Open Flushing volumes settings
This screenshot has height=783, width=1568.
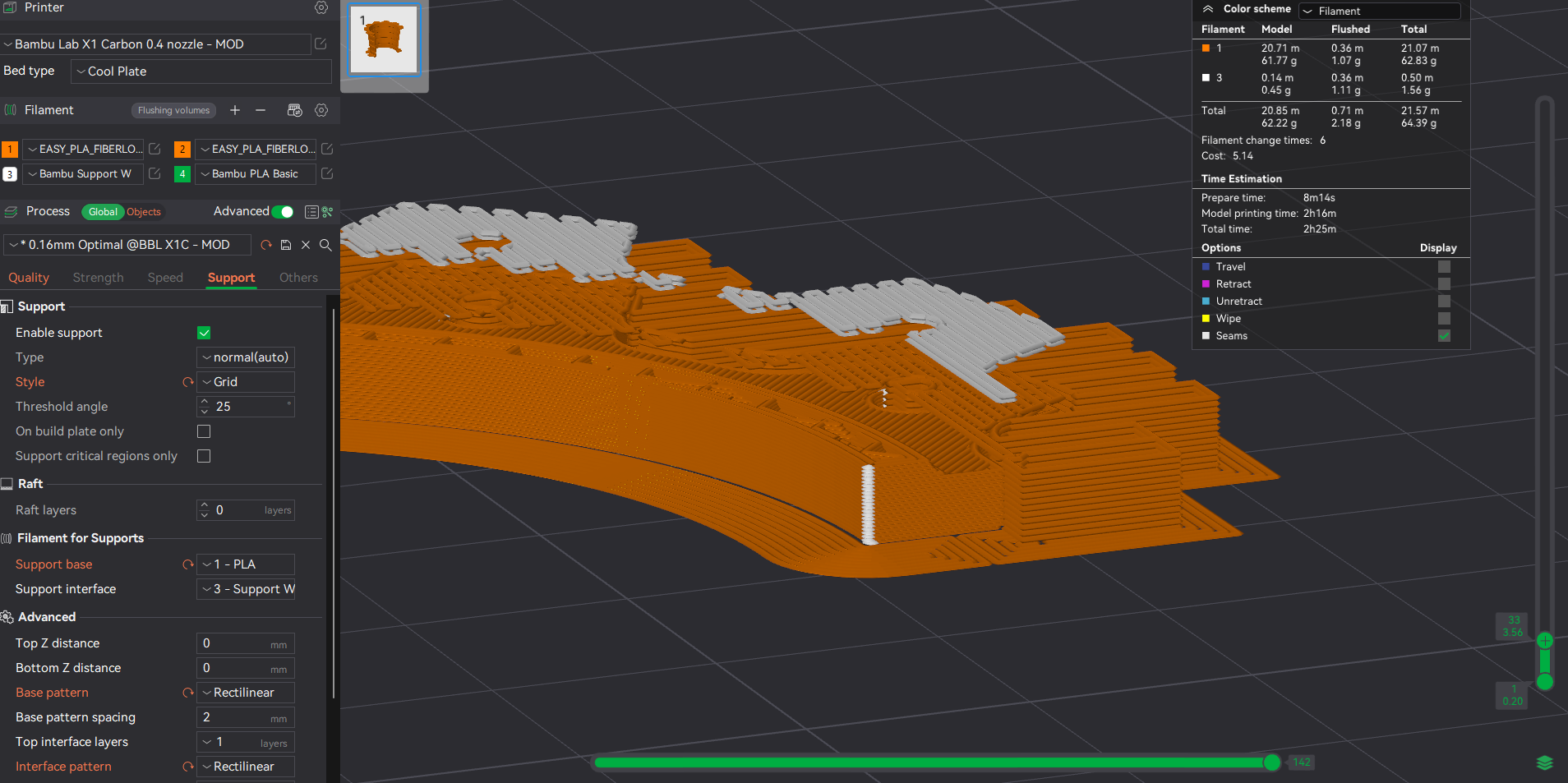point(173,110)
